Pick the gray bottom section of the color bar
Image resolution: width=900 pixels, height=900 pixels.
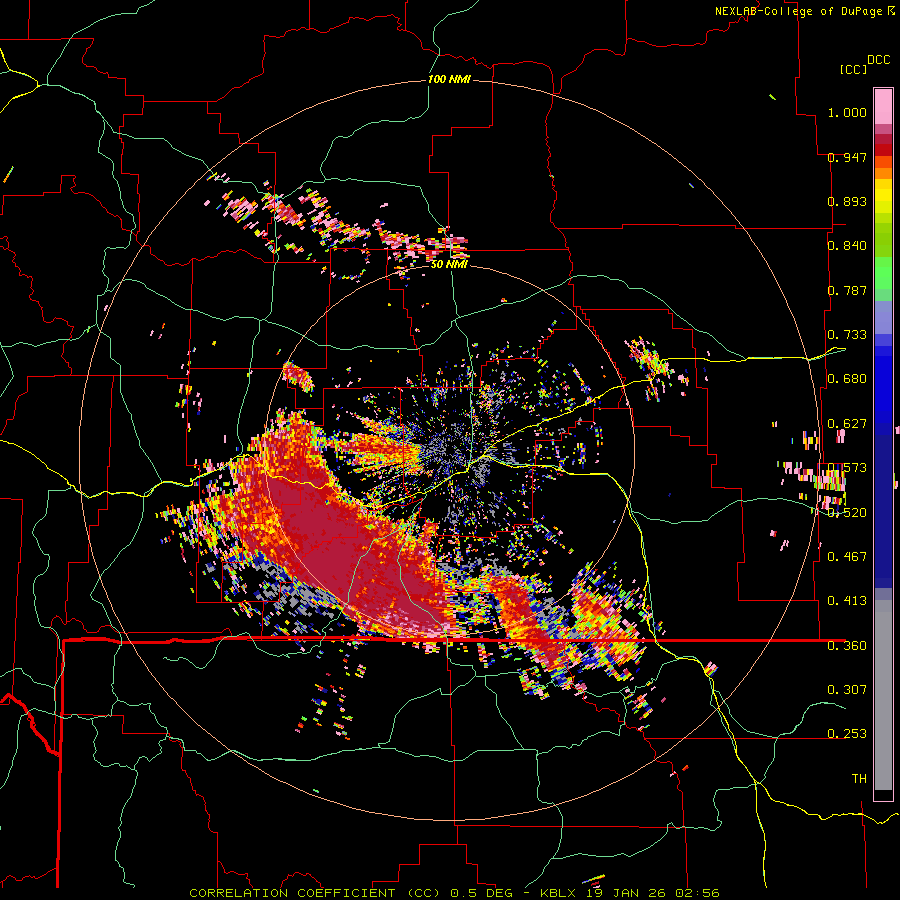883,695
